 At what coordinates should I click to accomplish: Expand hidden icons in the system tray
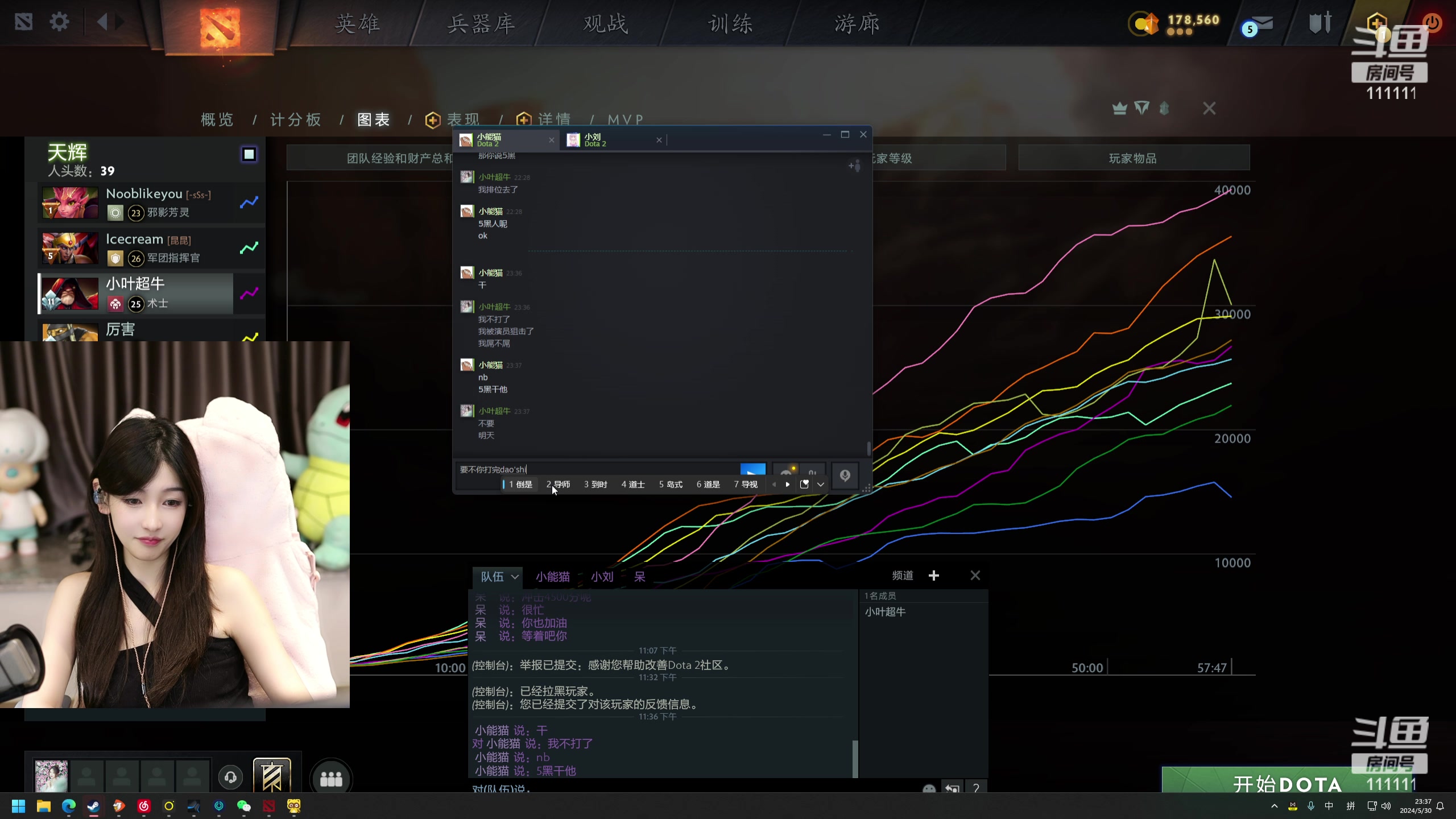[x=1273, y=806]
